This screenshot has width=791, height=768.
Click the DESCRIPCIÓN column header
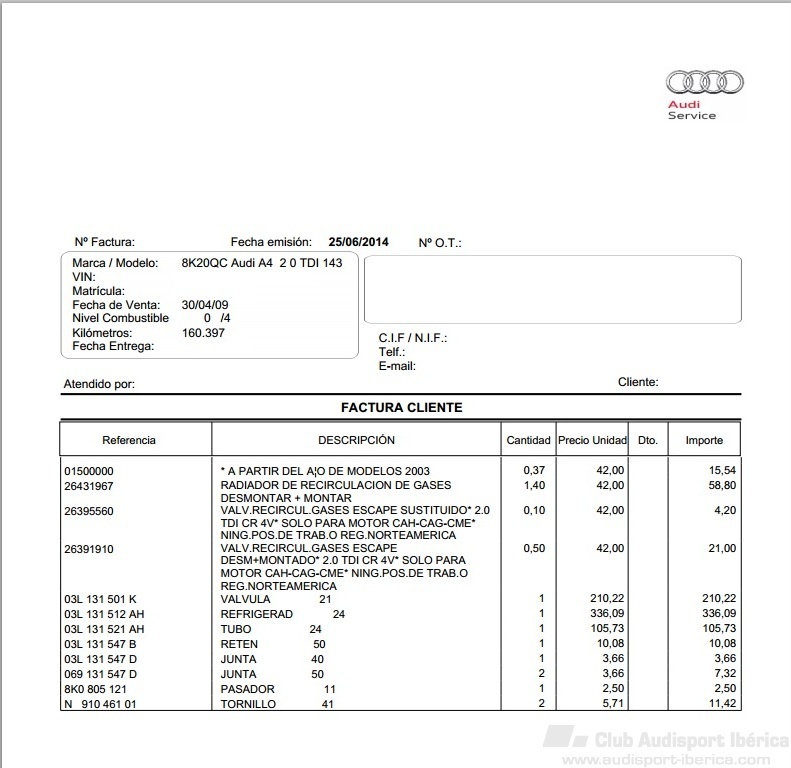point(356,440)
